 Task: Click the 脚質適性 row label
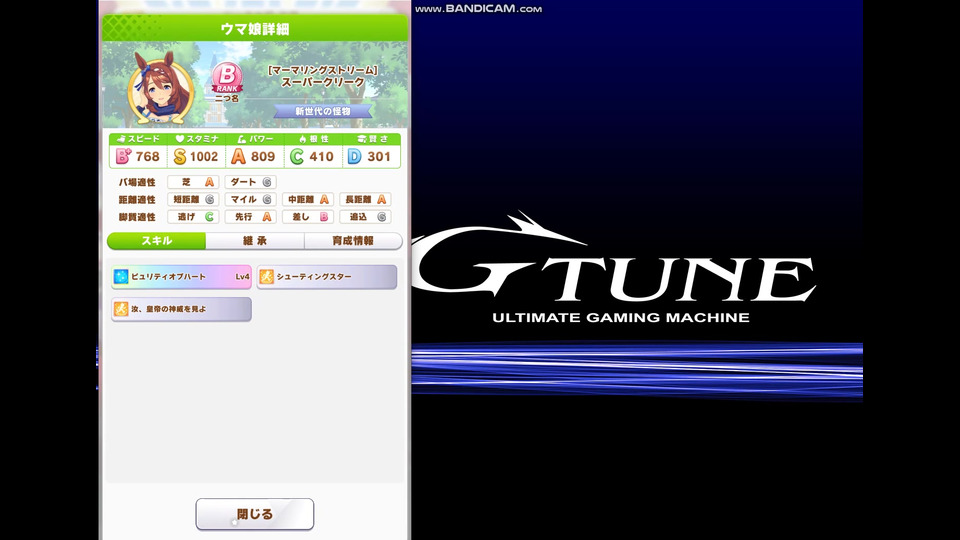pyautogui.click(x=137, y=217)
